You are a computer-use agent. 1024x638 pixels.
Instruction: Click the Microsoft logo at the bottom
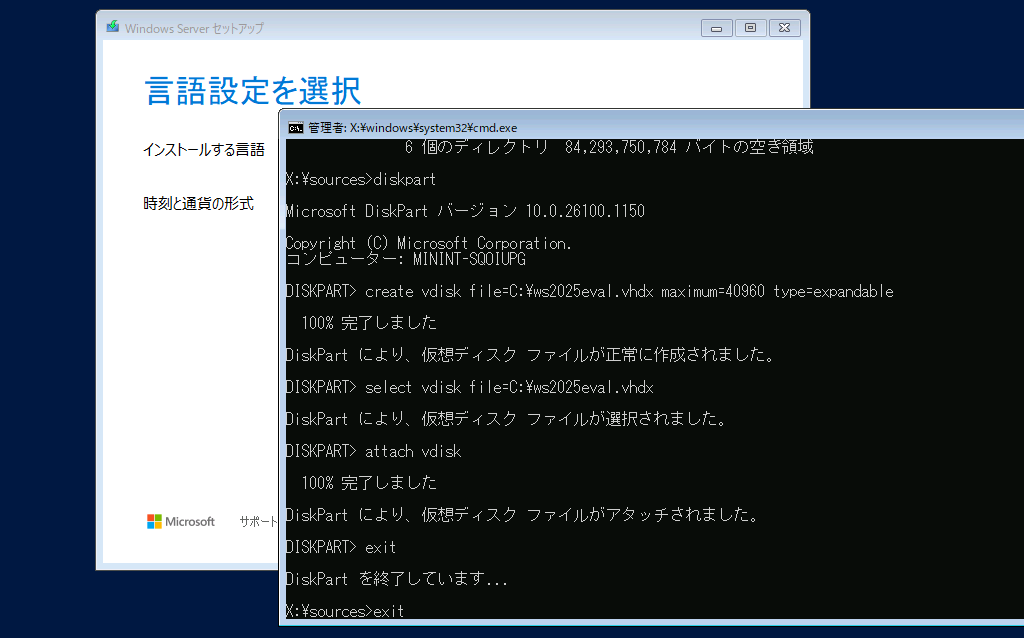coord(180,521)
